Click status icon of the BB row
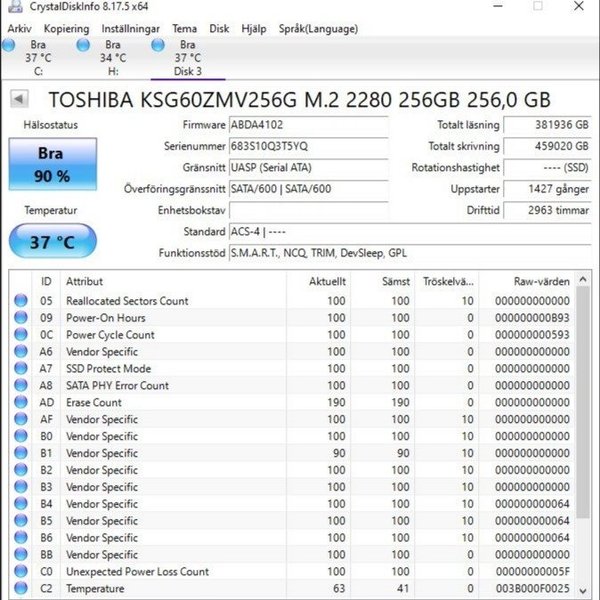This screenshot has height=600, width=600. point(21,554)
